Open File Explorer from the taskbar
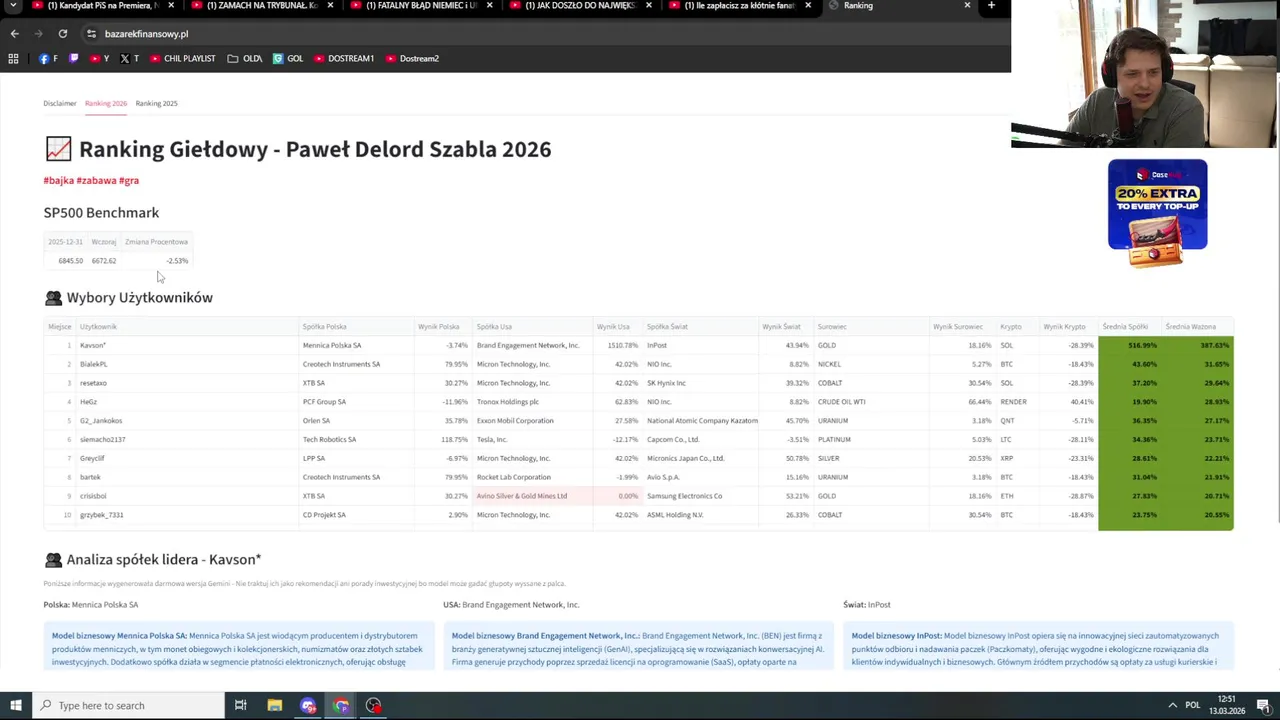 [275, 706]
